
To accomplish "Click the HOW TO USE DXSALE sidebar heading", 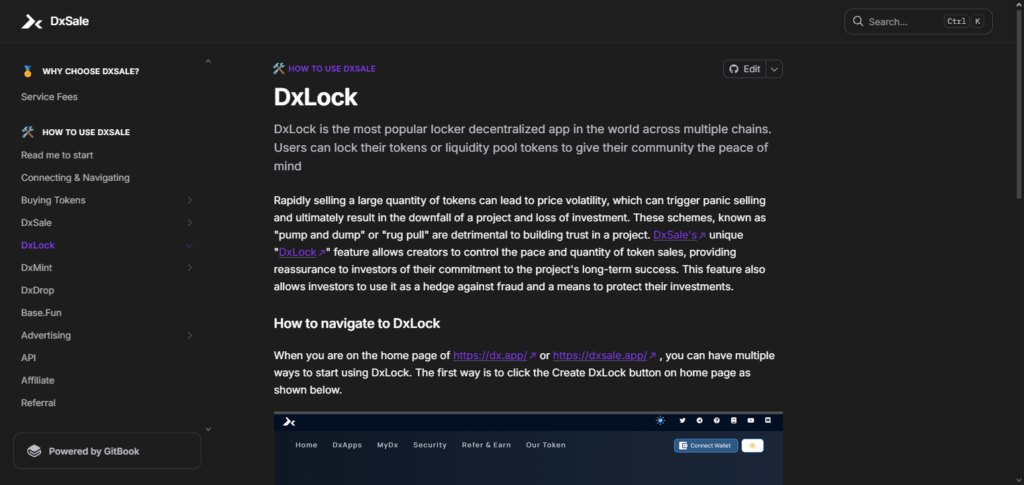I will point(86,133).
